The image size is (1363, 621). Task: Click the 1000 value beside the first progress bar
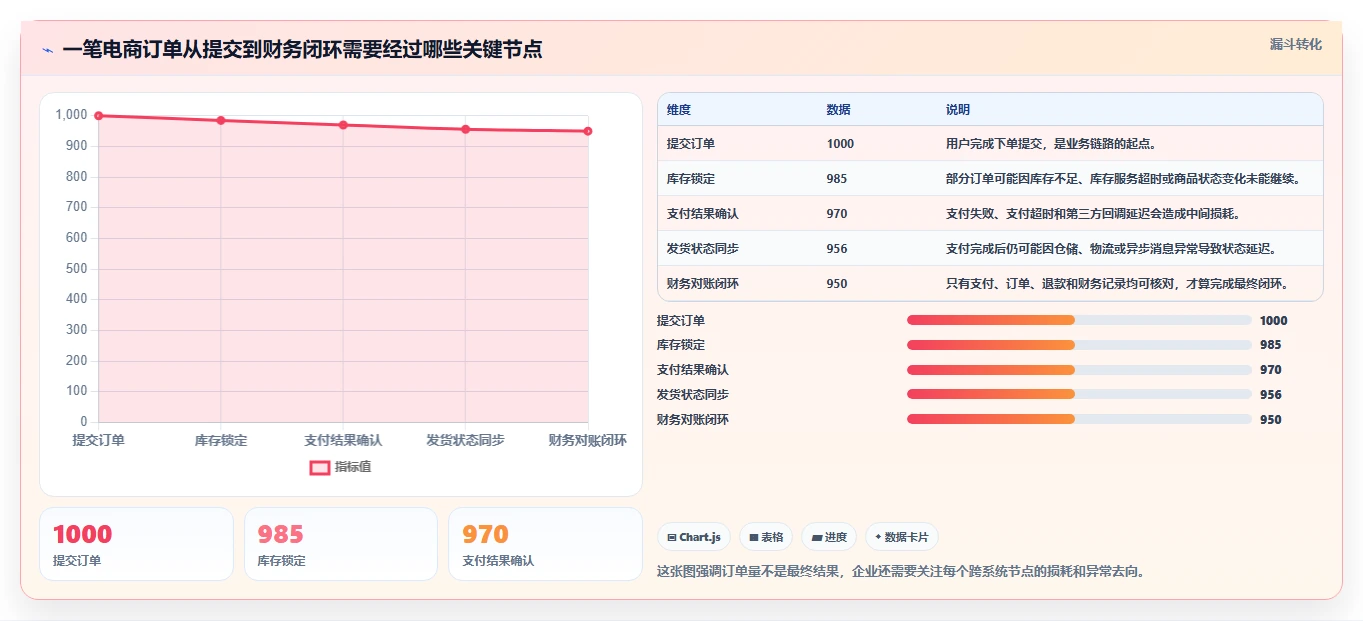click(1274, 321)
